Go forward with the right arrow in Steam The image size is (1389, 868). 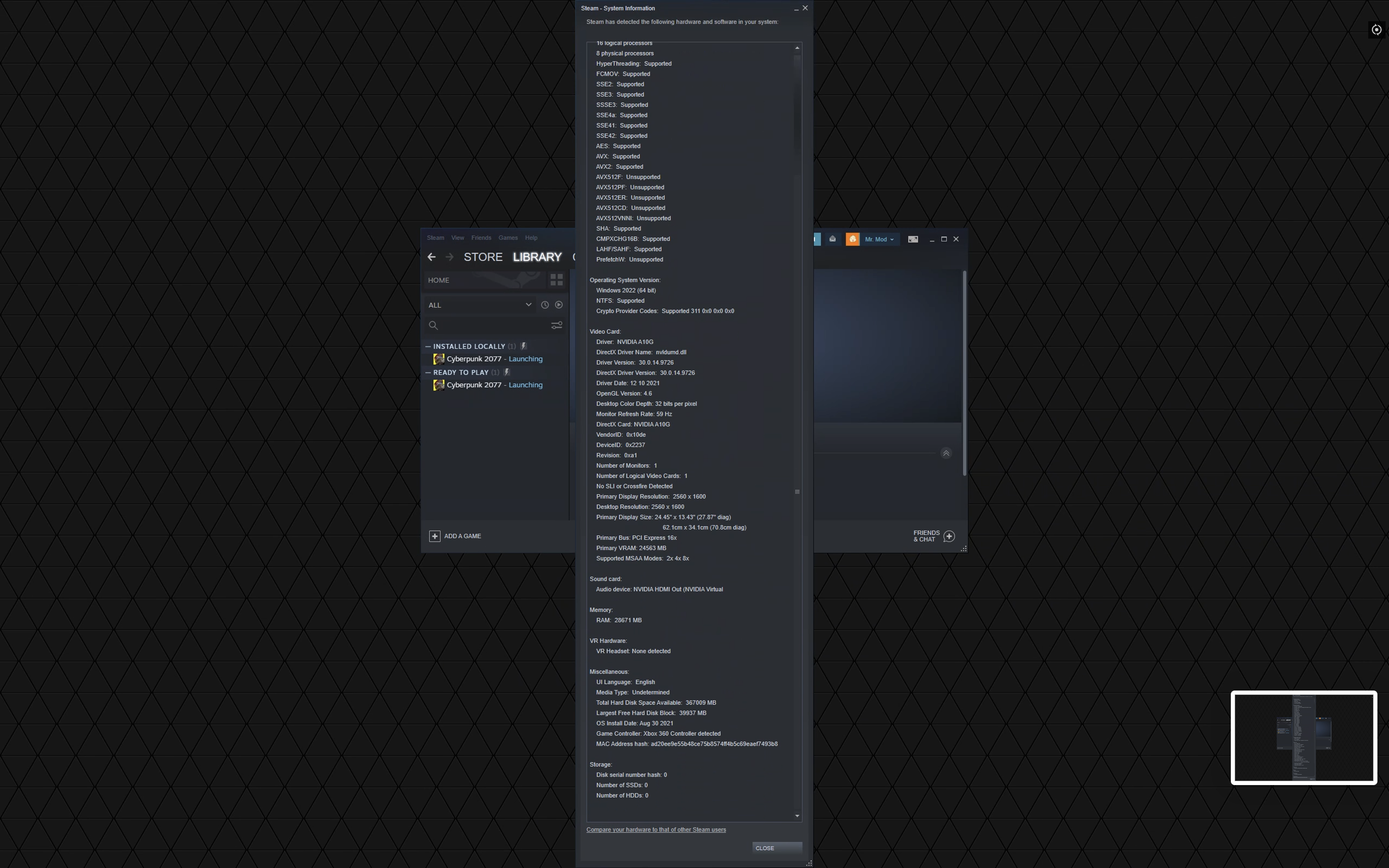(x=449, y=257)
